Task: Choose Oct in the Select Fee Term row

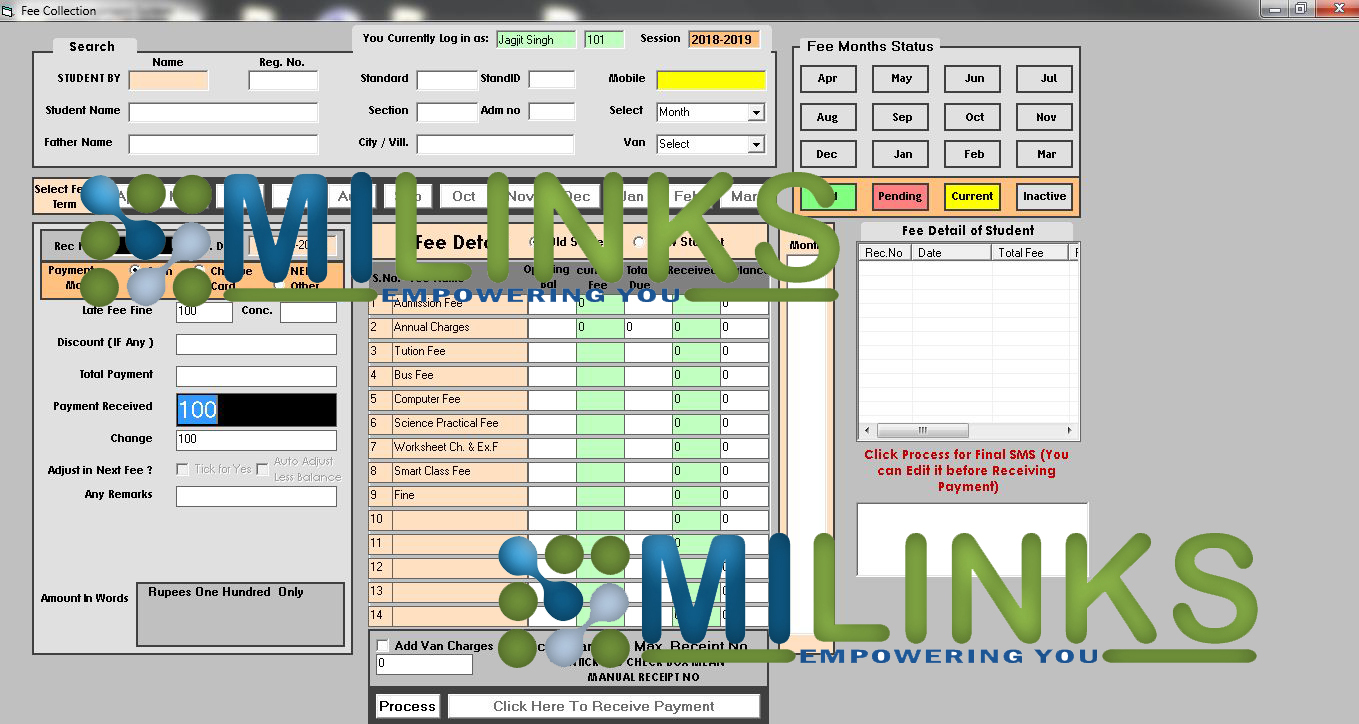Action: (463, 196)
